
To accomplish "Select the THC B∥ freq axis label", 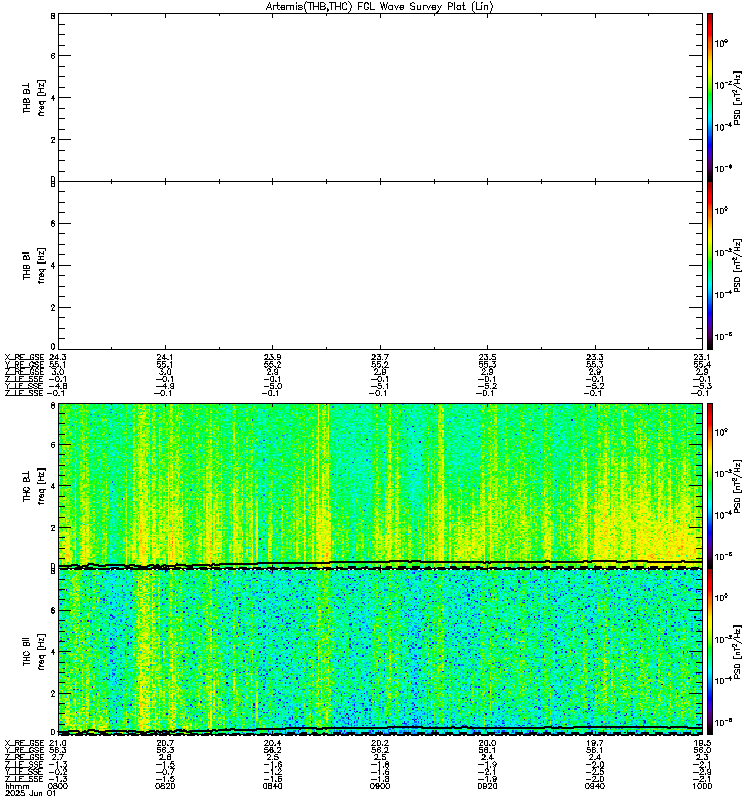I will click(34, 652).
